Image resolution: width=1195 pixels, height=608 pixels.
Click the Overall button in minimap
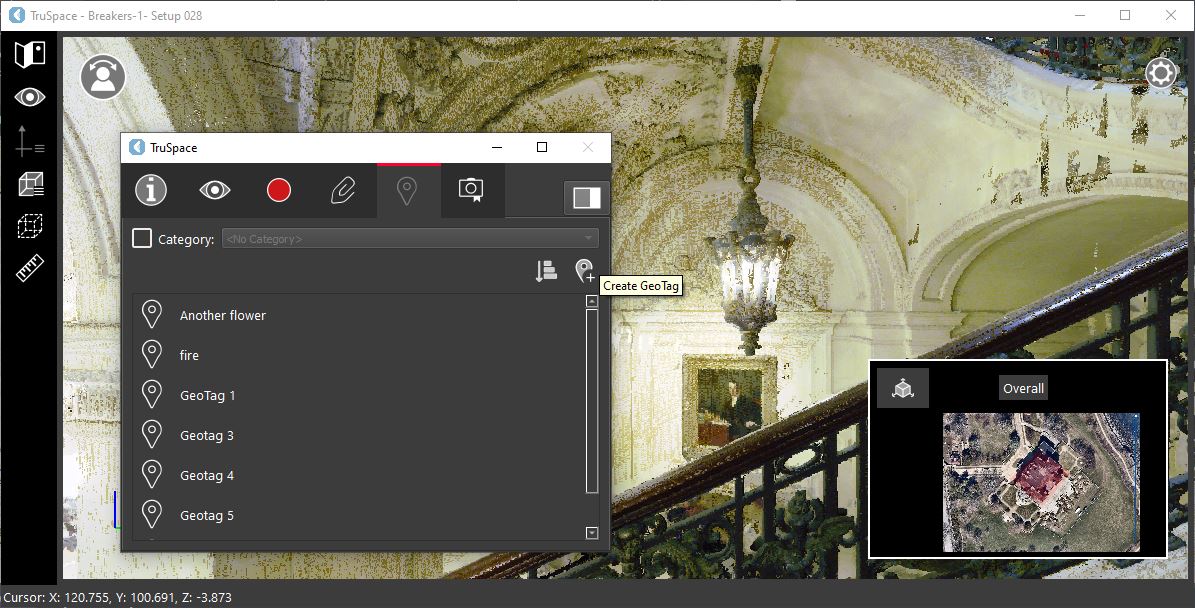[x=1023, y=389]
